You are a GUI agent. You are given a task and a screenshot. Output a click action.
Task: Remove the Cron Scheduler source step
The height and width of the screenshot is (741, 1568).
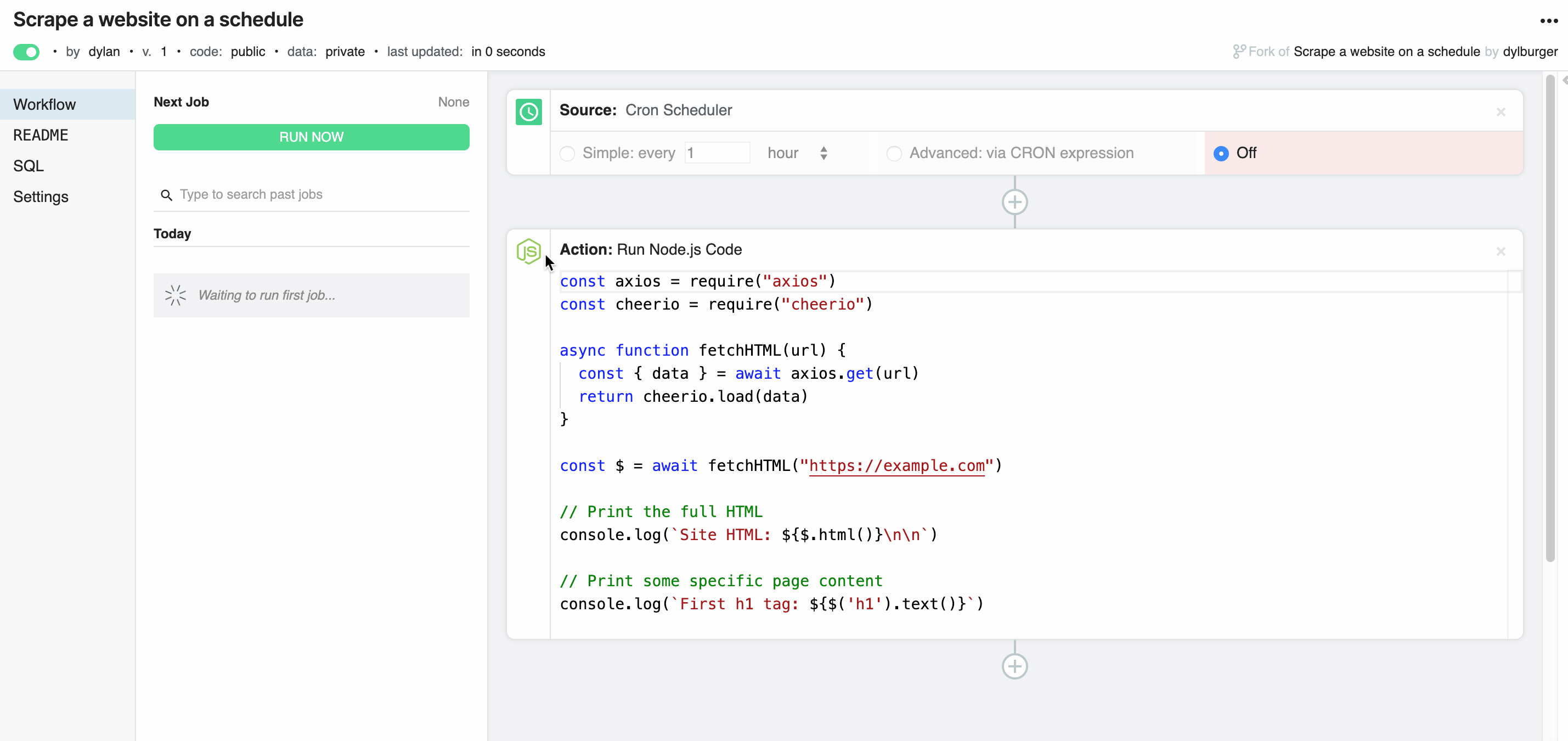(x=1501, y=112)
